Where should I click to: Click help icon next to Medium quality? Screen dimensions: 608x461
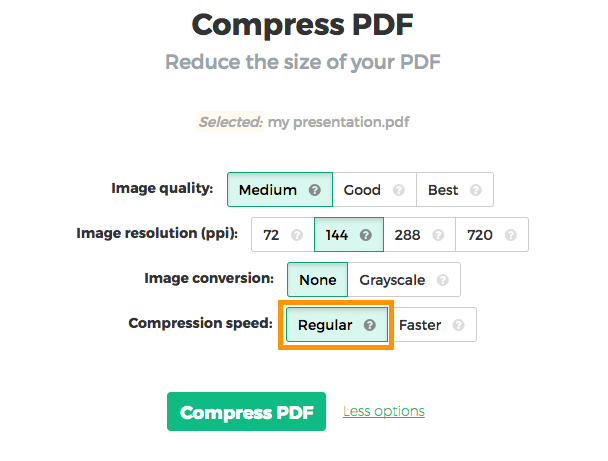click(315, 190)
